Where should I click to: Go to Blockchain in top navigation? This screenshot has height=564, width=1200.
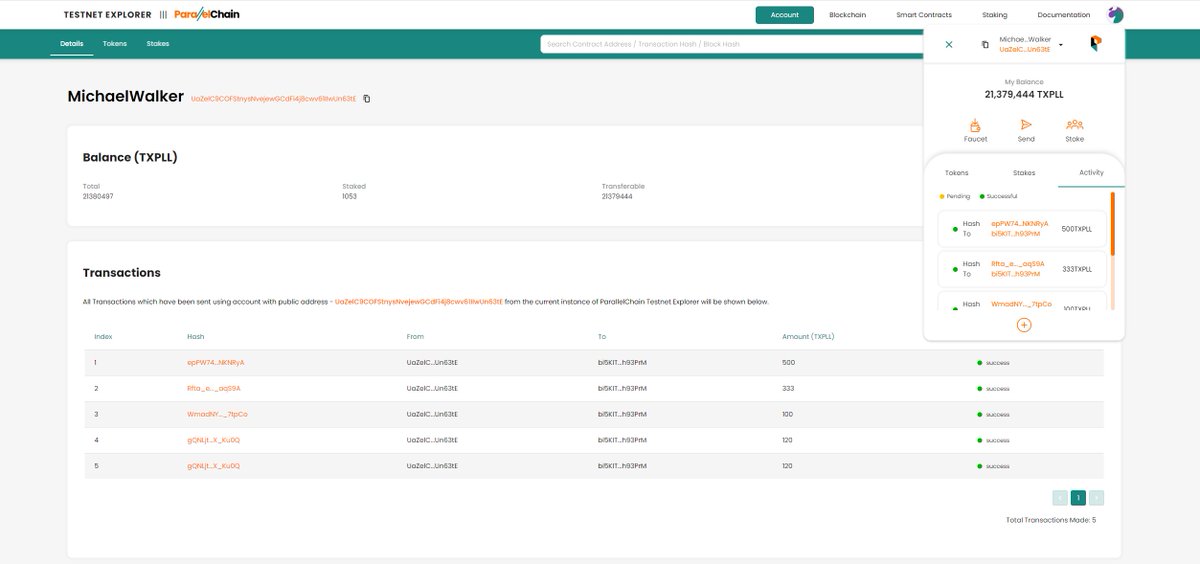[x=847, y=15]
